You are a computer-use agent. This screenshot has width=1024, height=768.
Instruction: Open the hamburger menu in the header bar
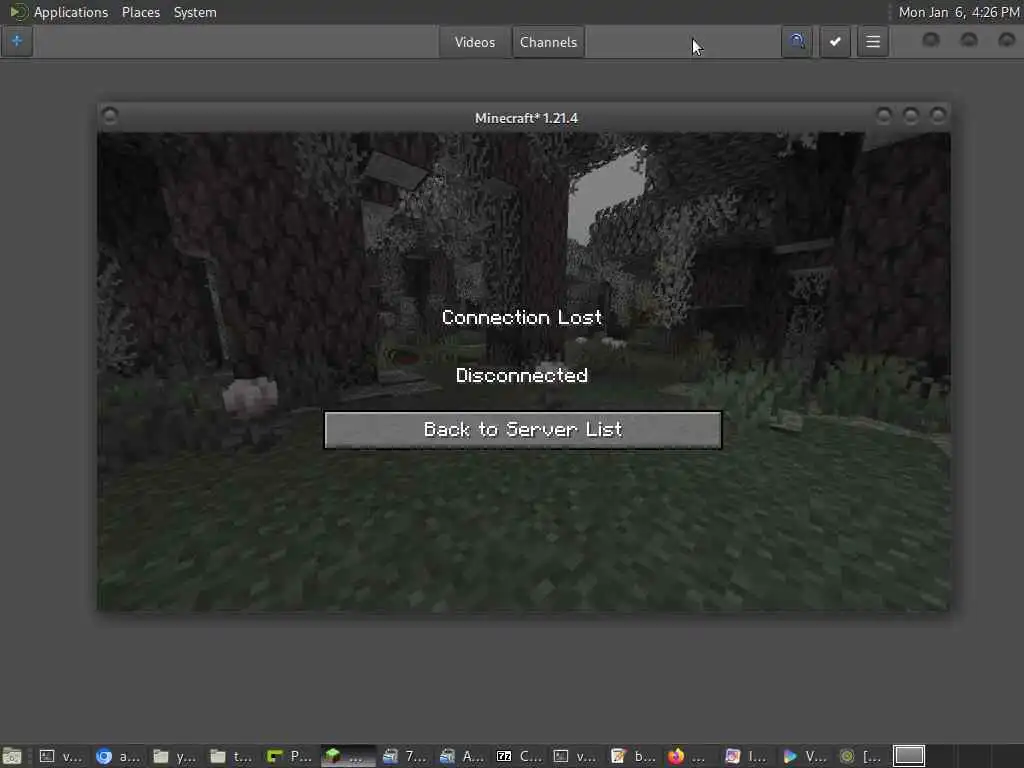(x=872, y=42)
